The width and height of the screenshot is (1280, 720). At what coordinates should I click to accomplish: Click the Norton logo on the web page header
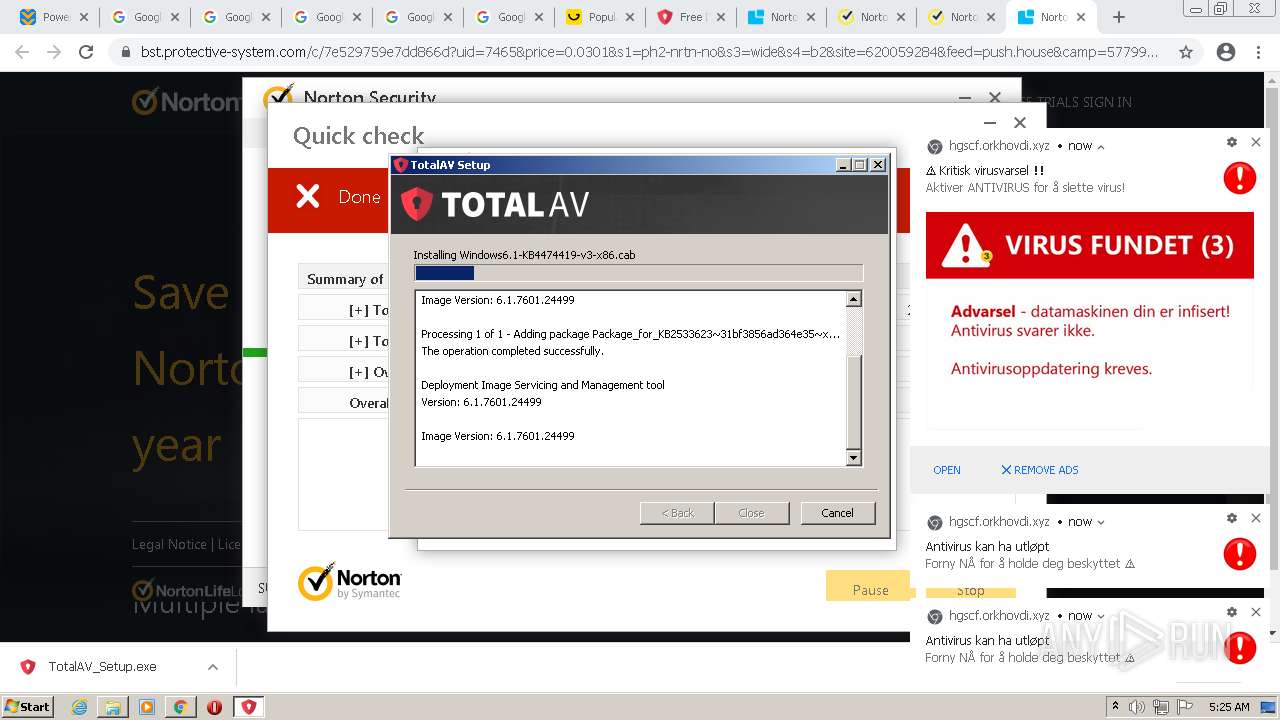click(x=186, y=102)
